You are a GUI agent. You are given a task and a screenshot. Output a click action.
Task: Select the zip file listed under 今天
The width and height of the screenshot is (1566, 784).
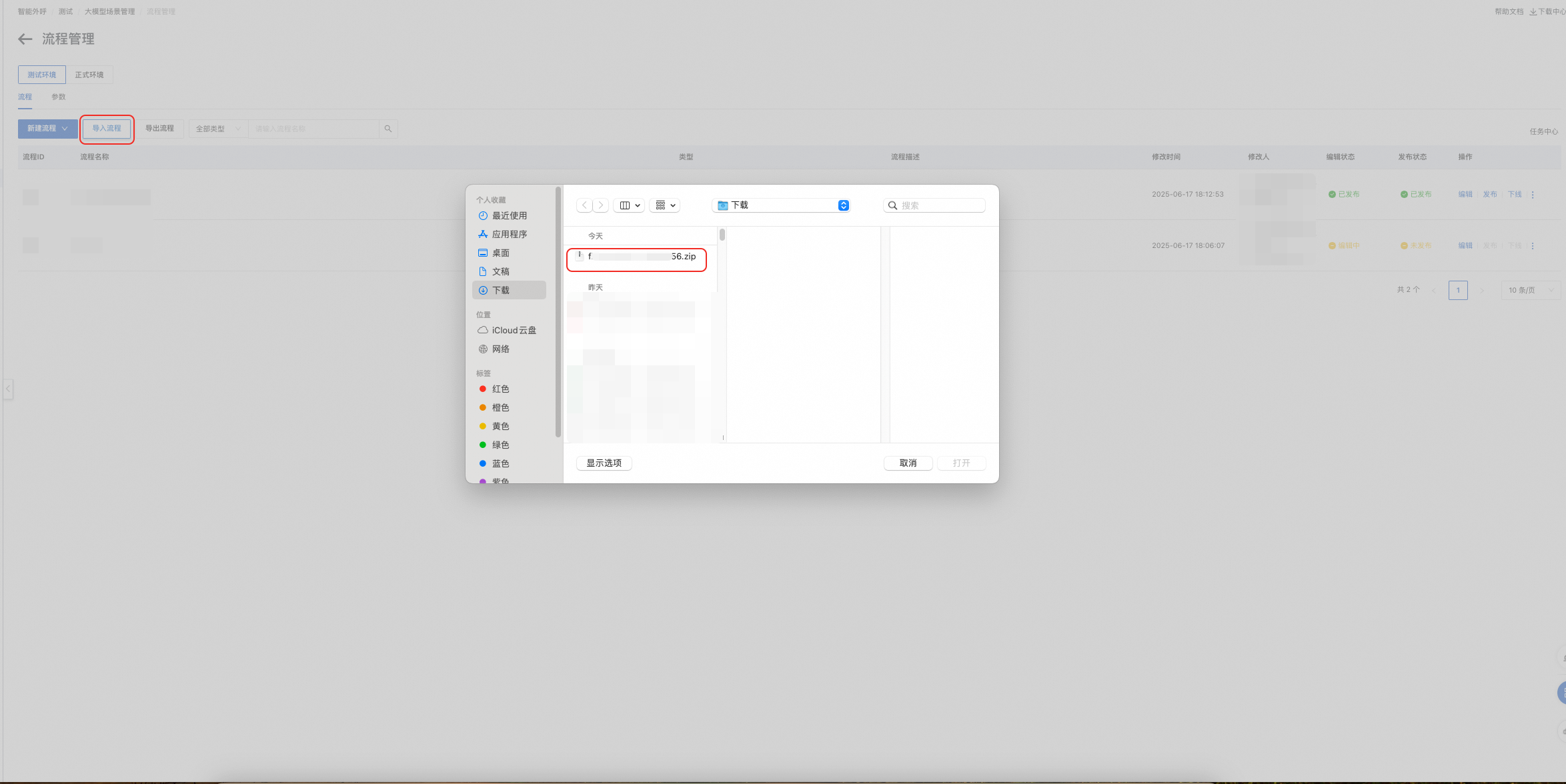coord(636,257)
